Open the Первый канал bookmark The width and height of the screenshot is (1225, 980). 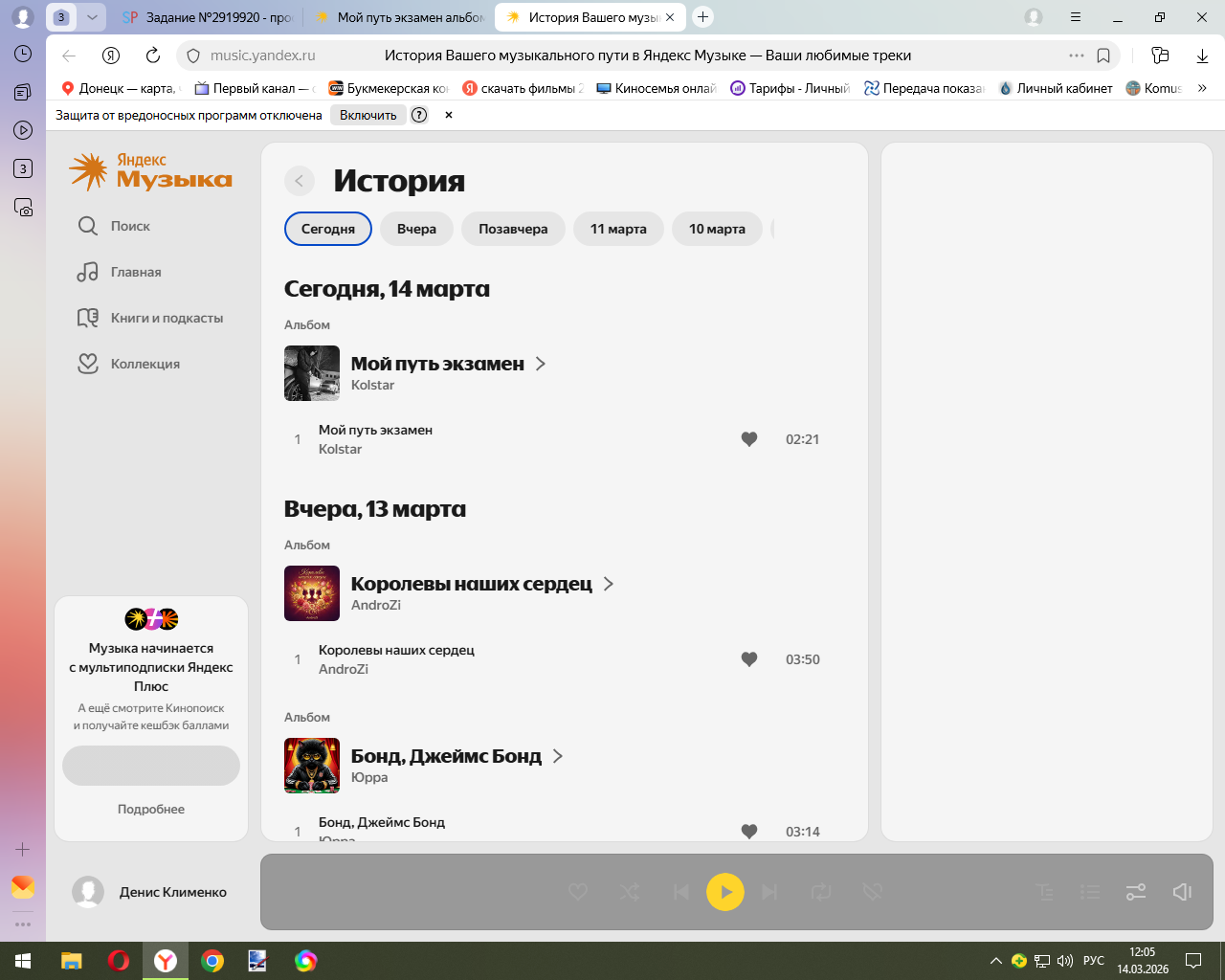point(254,88)
